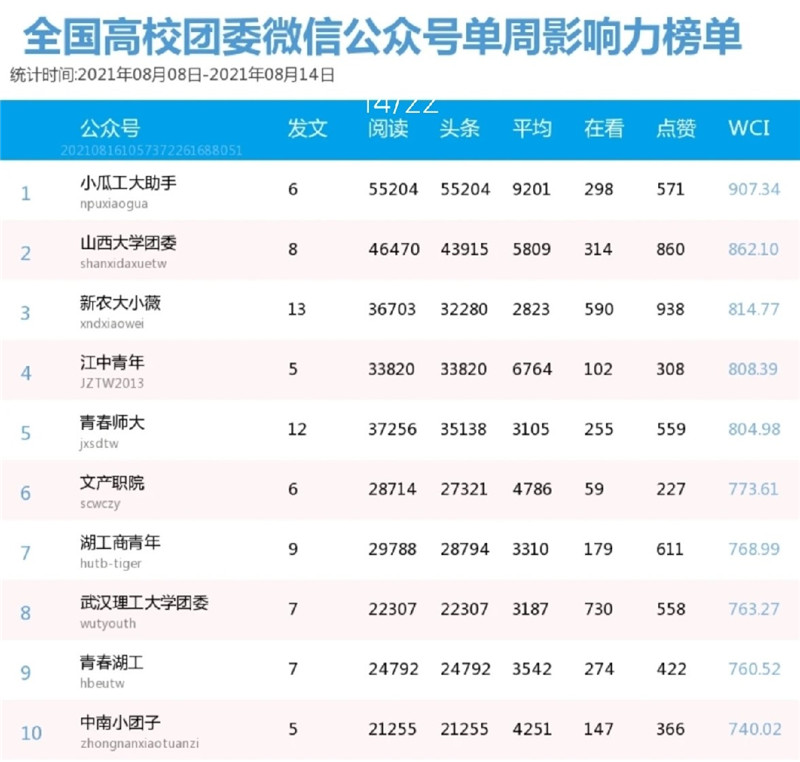Click account ID jxsdtw
Viewport: 800px width, 762px height.
click(99, 444)
